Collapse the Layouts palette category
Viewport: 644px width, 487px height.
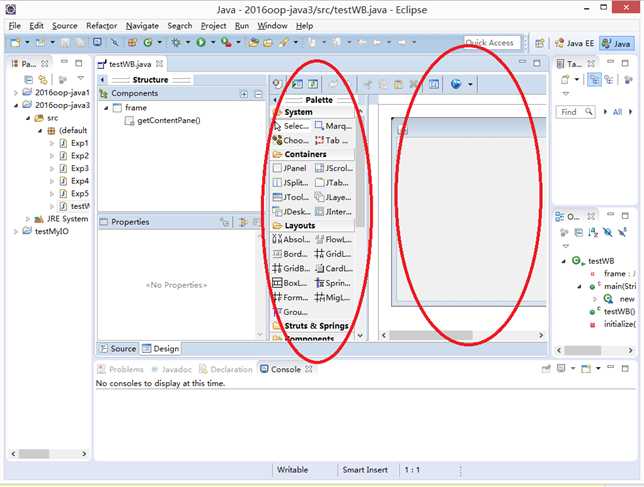pyautogui.click(x=313, y=226)
